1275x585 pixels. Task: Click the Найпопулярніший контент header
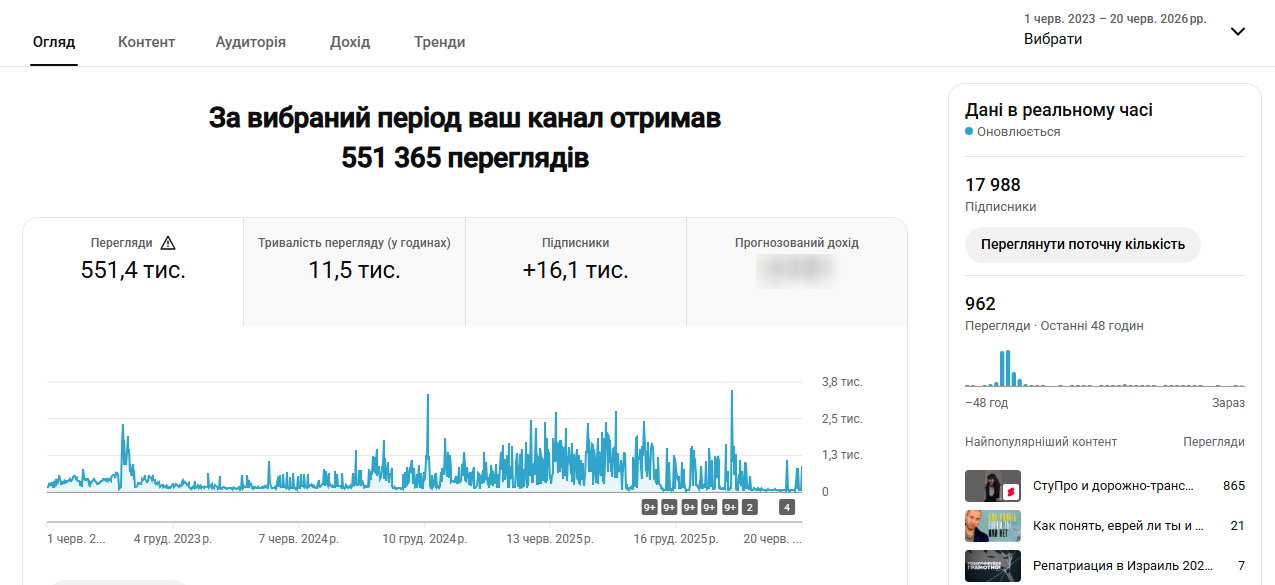coord(1041,442)
